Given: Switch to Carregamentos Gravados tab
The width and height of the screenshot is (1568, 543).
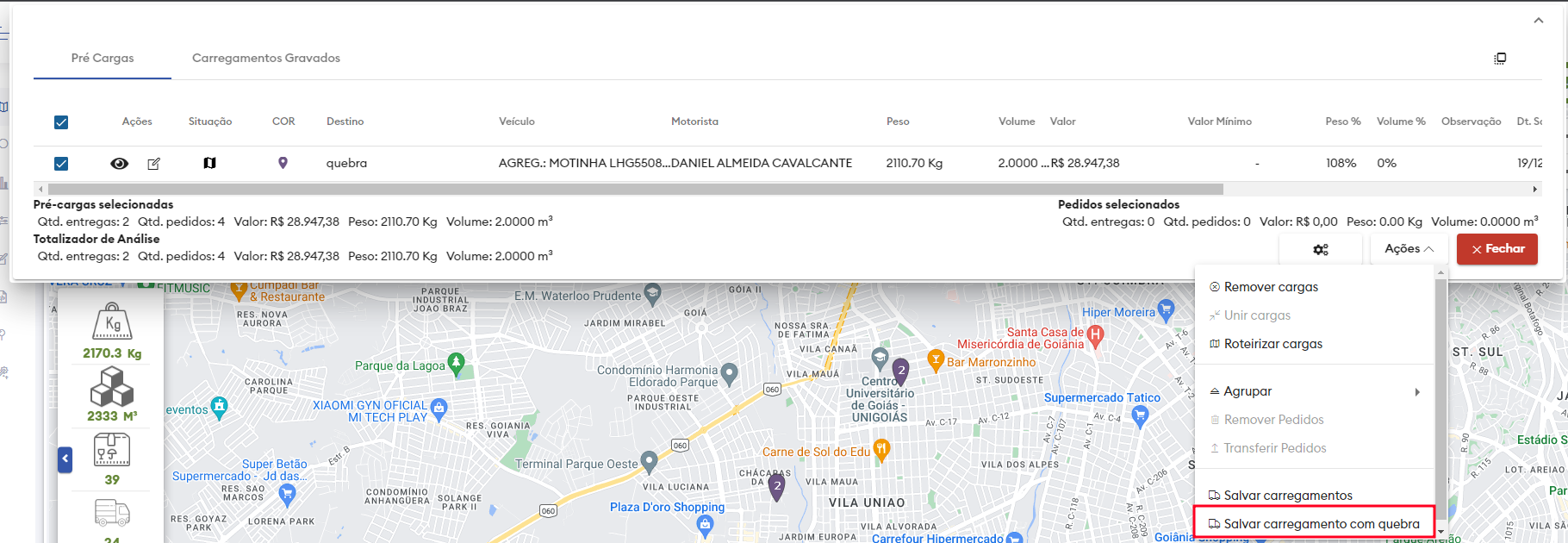Looking at the screenshot, I should (x=265, y=58).
